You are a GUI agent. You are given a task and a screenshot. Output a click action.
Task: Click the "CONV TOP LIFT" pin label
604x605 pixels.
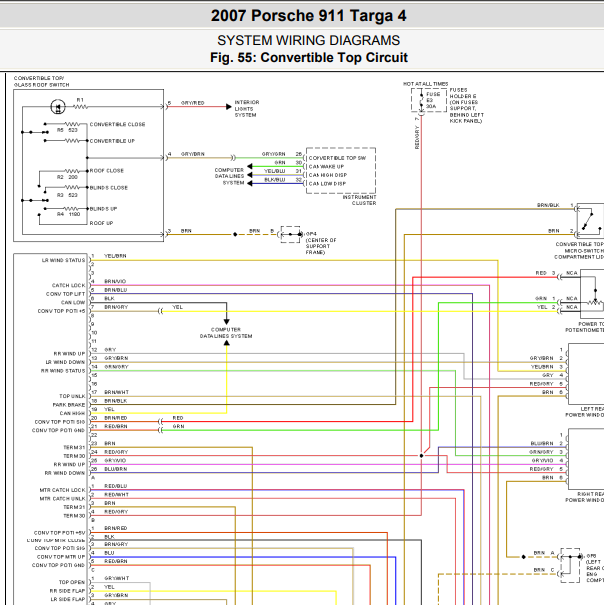65,294
